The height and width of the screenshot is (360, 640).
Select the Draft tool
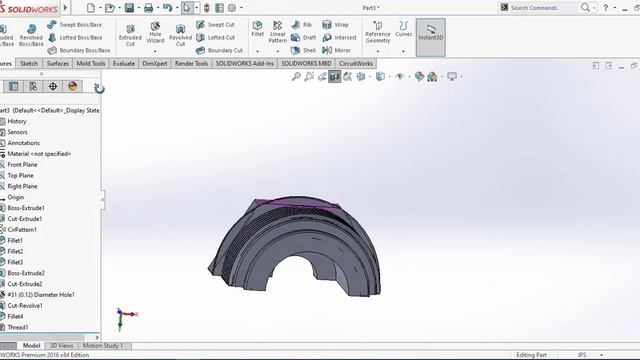pos(304,38)
